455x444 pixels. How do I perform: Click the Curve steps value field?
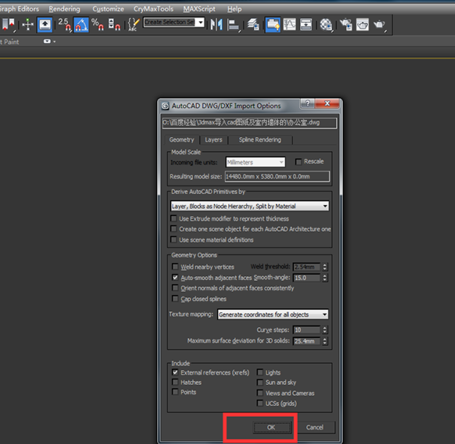point(307,330)
